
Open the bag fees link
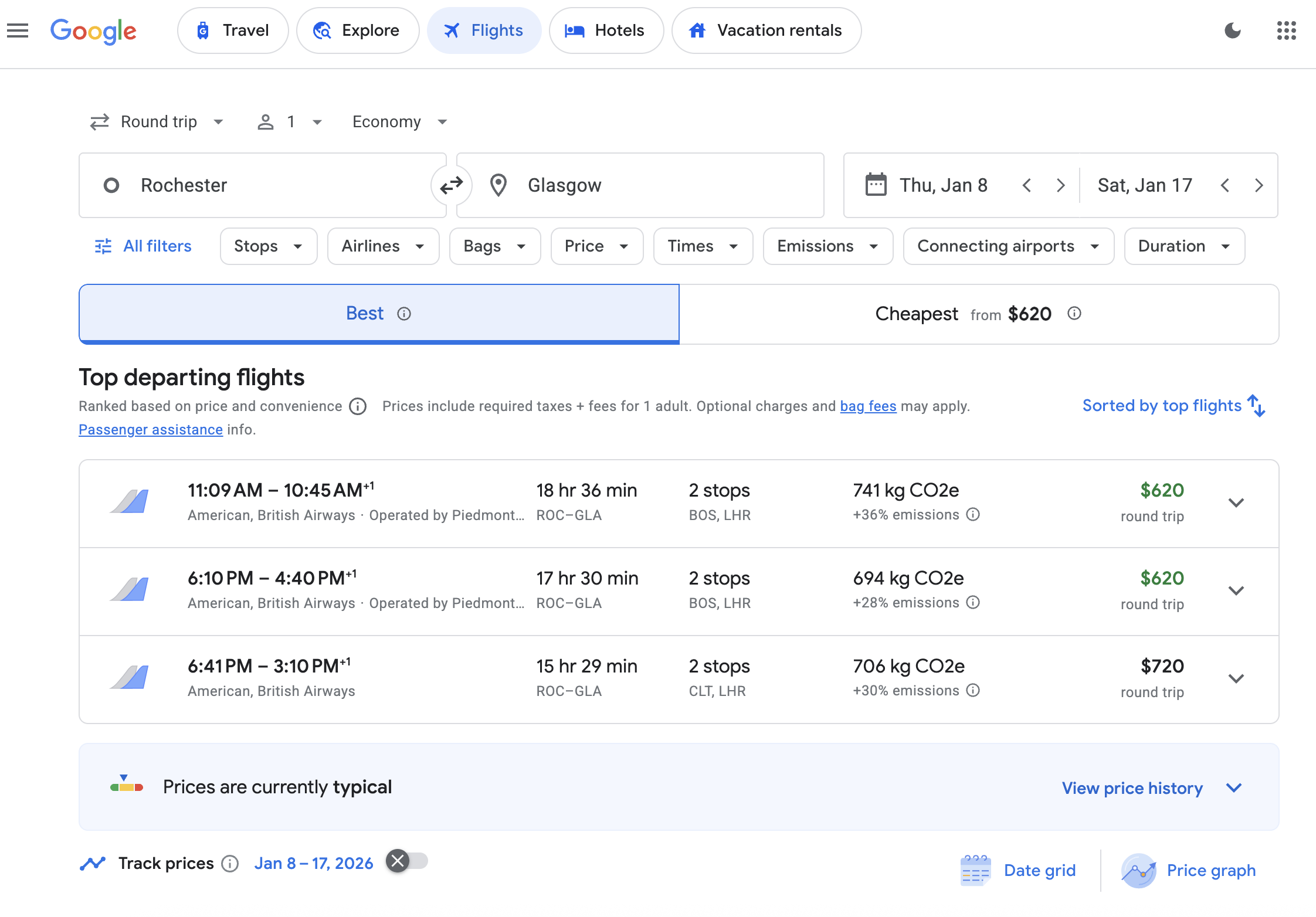click(x=868, y=406)
